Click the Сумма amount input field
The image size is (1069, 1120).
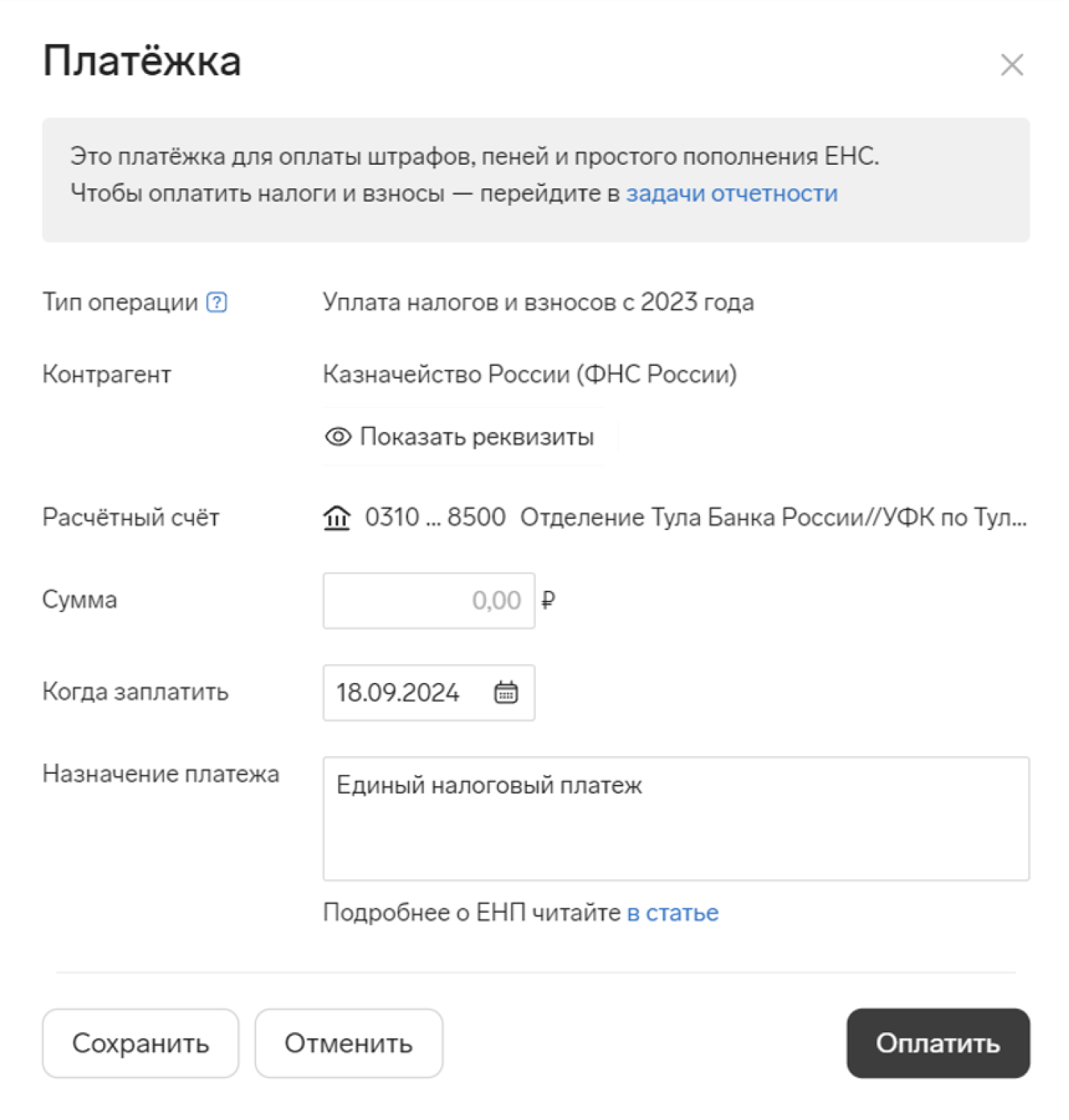click(x=428, y=600)
